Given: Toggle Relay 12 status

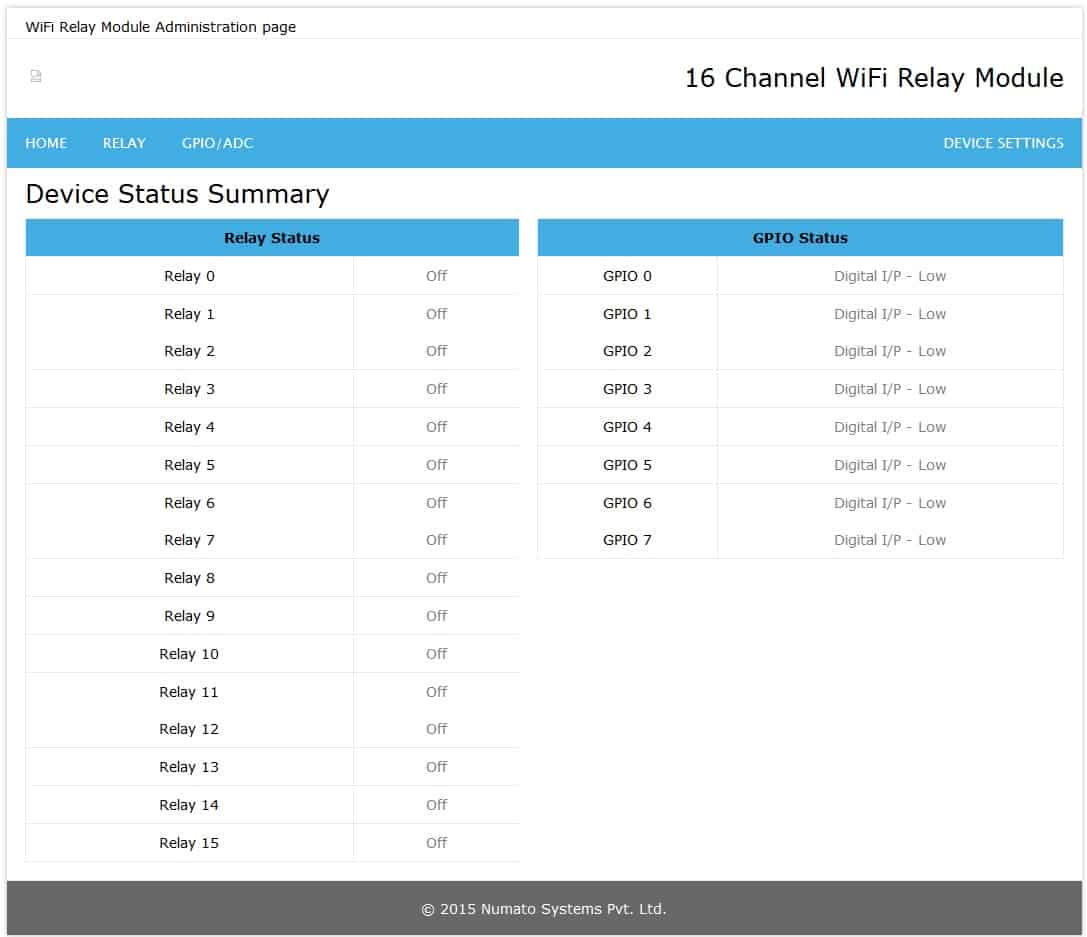Looking at the screenshot, I should click(436, 729).
